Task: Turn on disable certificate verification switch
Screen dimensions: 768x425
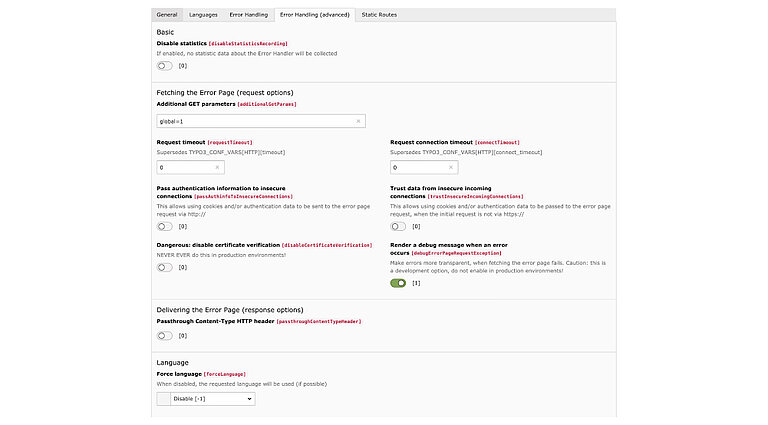Action: click(165, 267)
